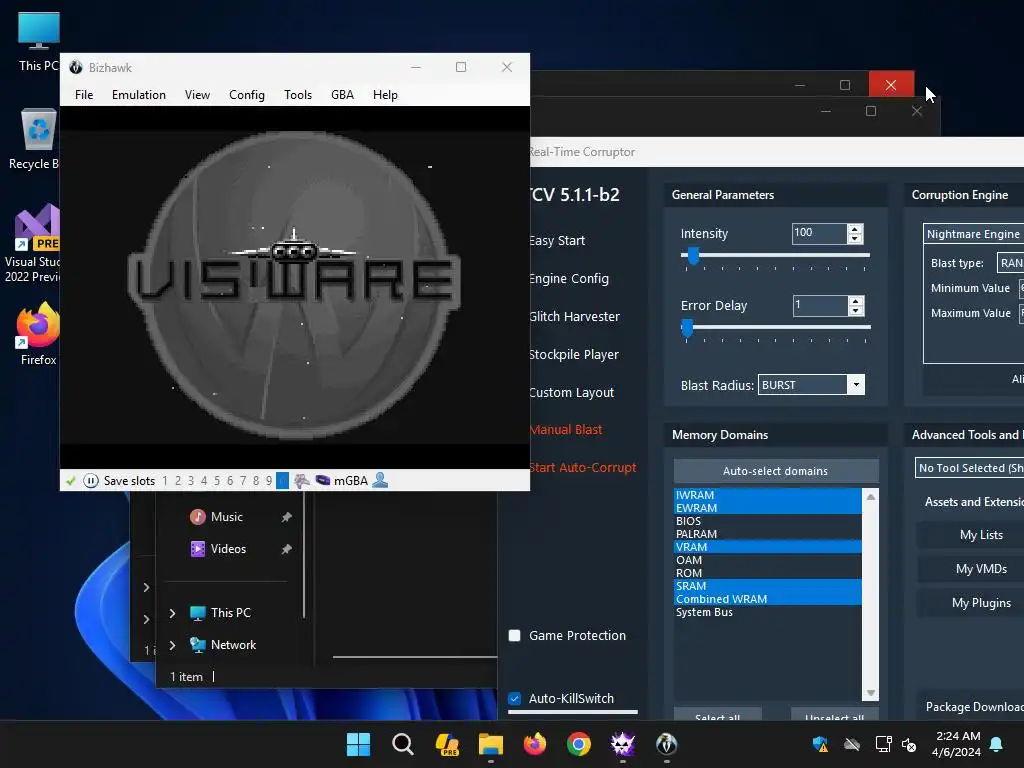Click the Intensity value field
This screenshot has height=768, width=1024.
coord(820,233)
